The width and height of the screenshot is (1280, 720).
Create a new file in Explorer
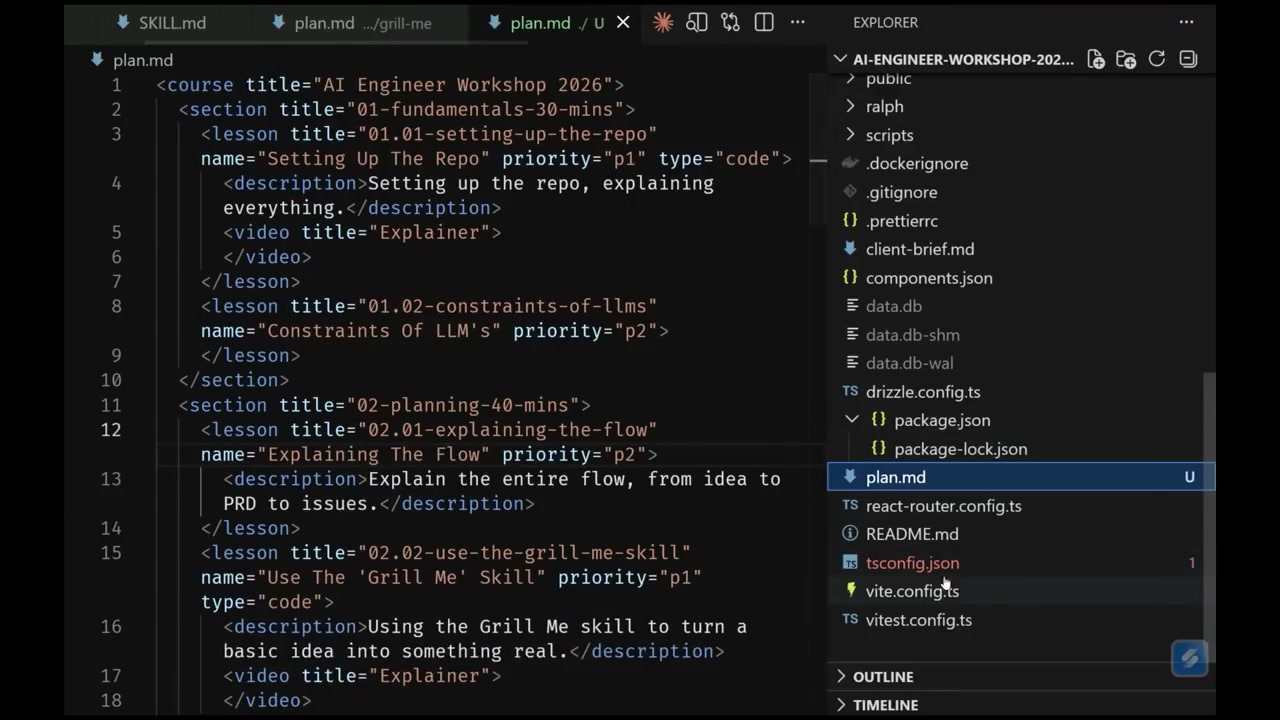[x=1096, y=59]
